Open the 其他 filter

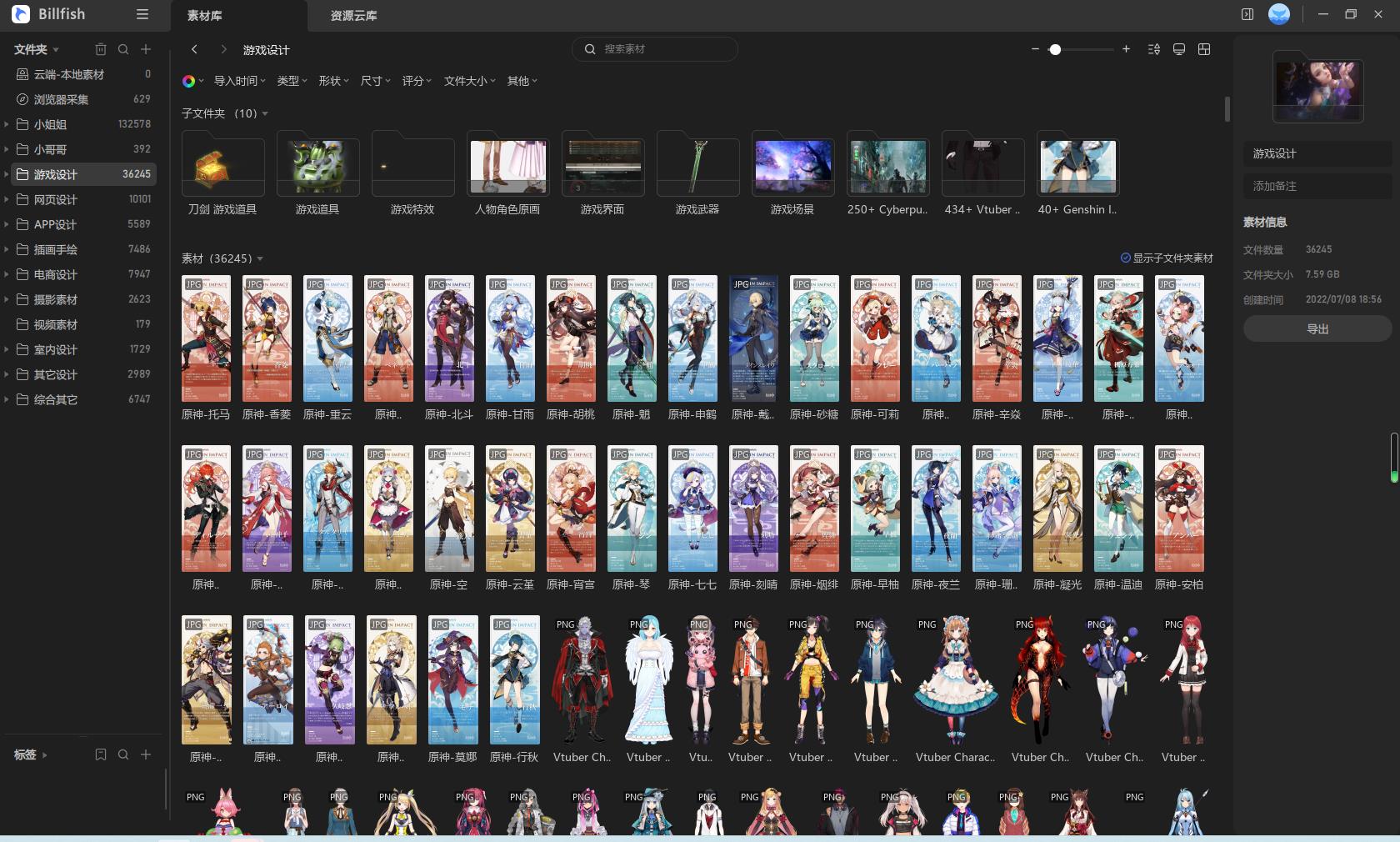(x=522, y=81)
